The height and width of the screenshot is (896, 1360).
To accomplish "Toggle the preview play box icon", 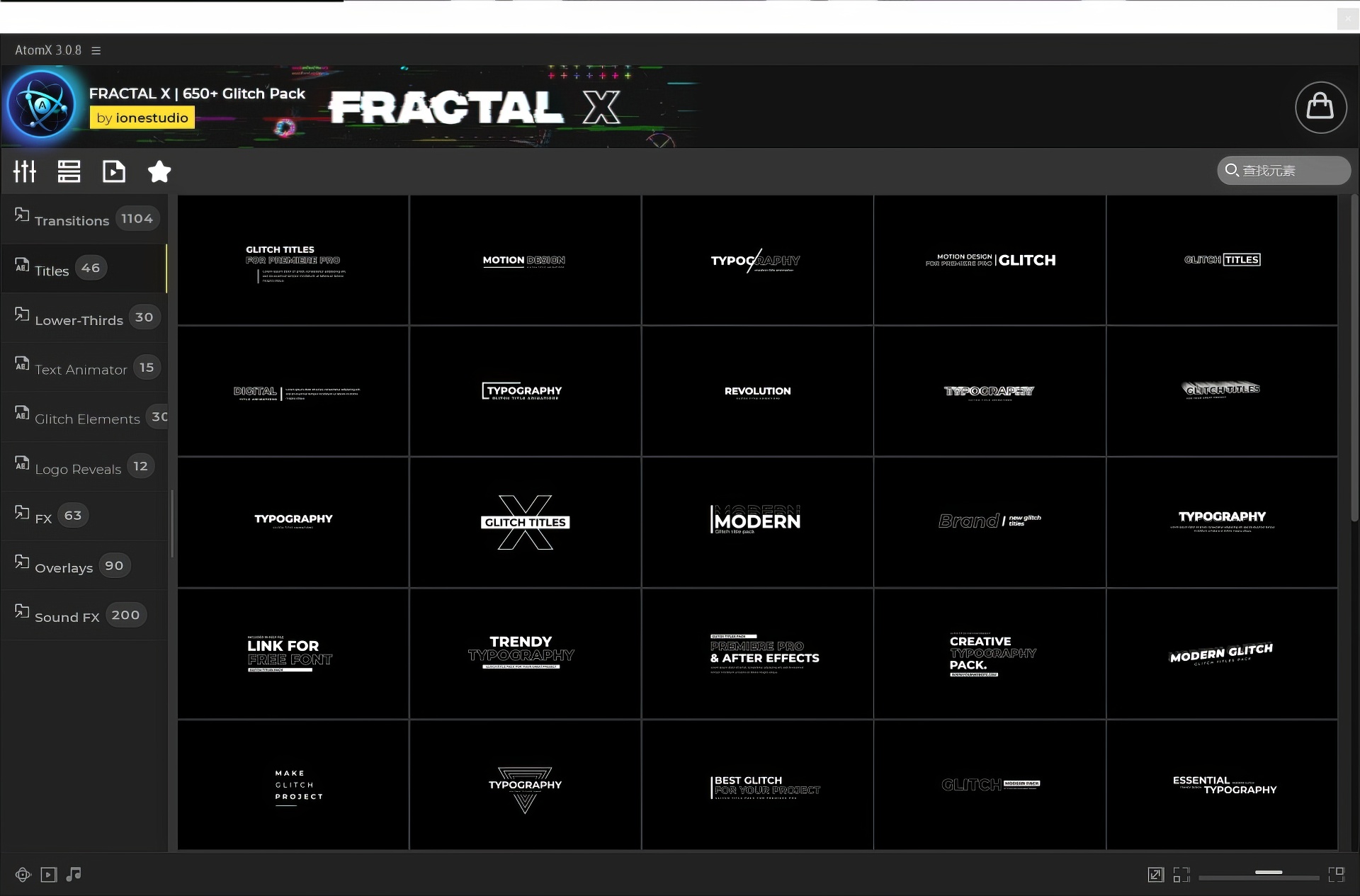I will [x=48, y=875].
